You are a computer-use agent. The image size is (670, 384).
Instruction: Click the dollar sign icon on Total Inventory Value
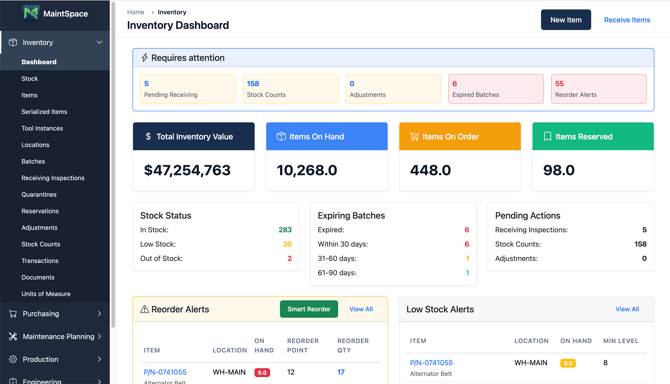[148, 136]
